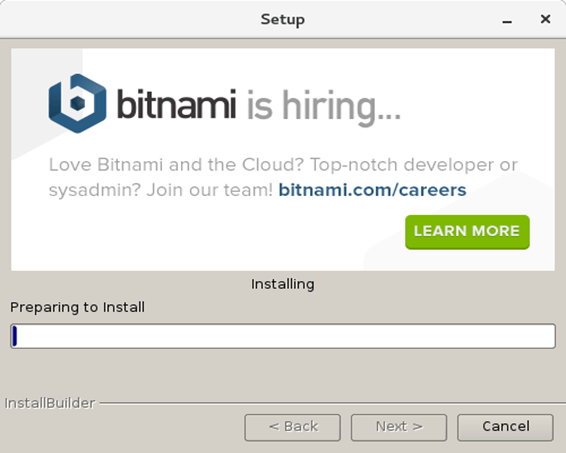Click the greyed-out Next button
The height and width of the screenshot is (453, 566).
(x=399, y=427)
